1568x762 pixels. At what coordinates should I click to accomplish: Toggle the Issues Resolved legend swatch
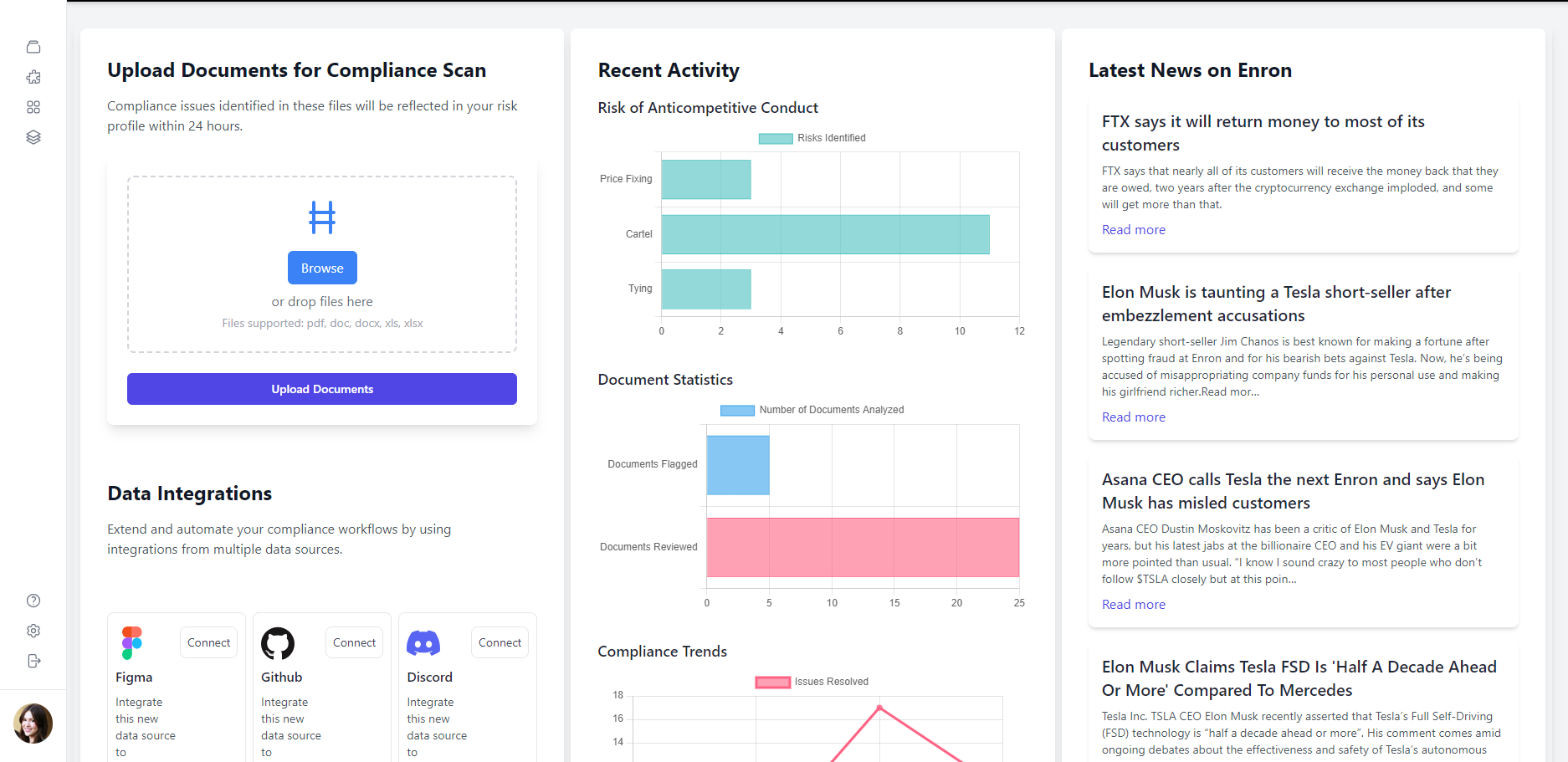pos(773,682)
